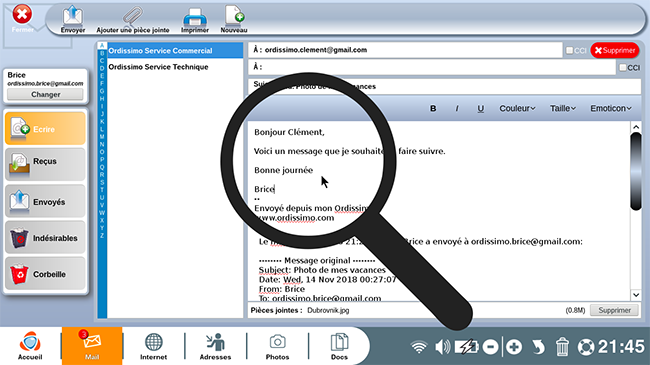Screen dimensions: 650x365
Task: Click the Changer account button
Action: (45, 95)
